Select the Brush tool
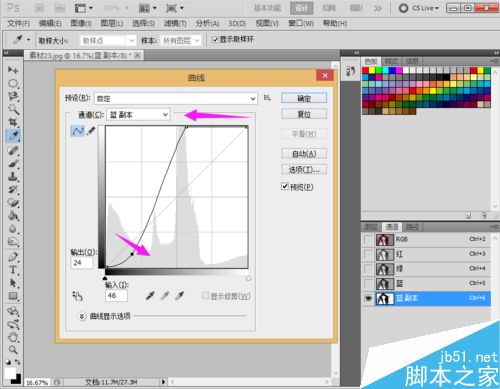Screen dimensions: 500x389 pyautogui.click(x=13, y=163)
